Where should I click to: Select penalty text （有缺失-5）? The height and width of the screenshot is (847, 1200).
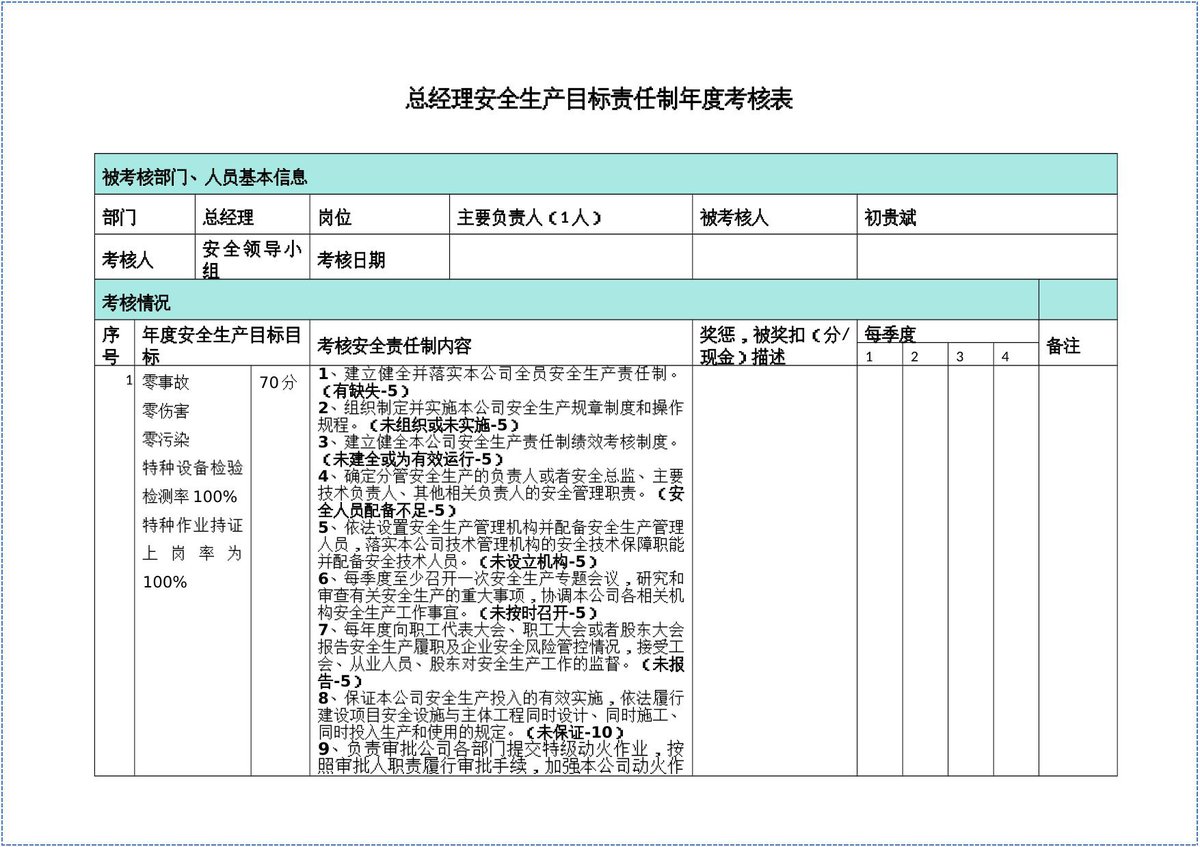coord(364,390)
